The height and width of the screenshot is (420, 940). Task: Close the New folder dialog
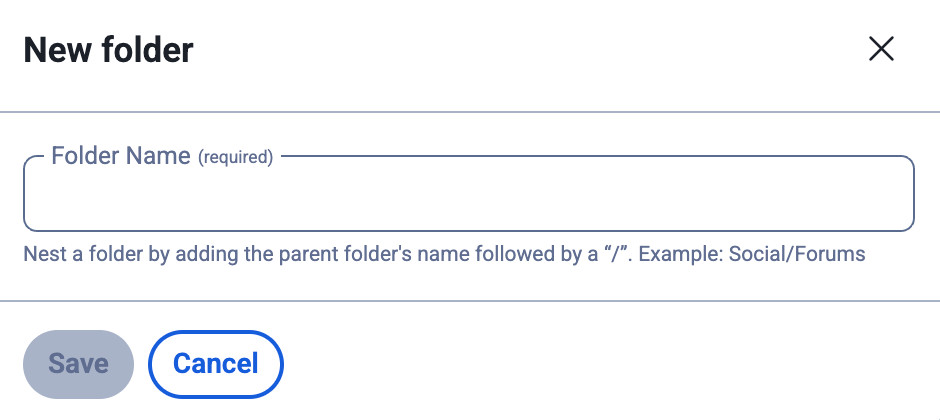click(x=880, y=49)
